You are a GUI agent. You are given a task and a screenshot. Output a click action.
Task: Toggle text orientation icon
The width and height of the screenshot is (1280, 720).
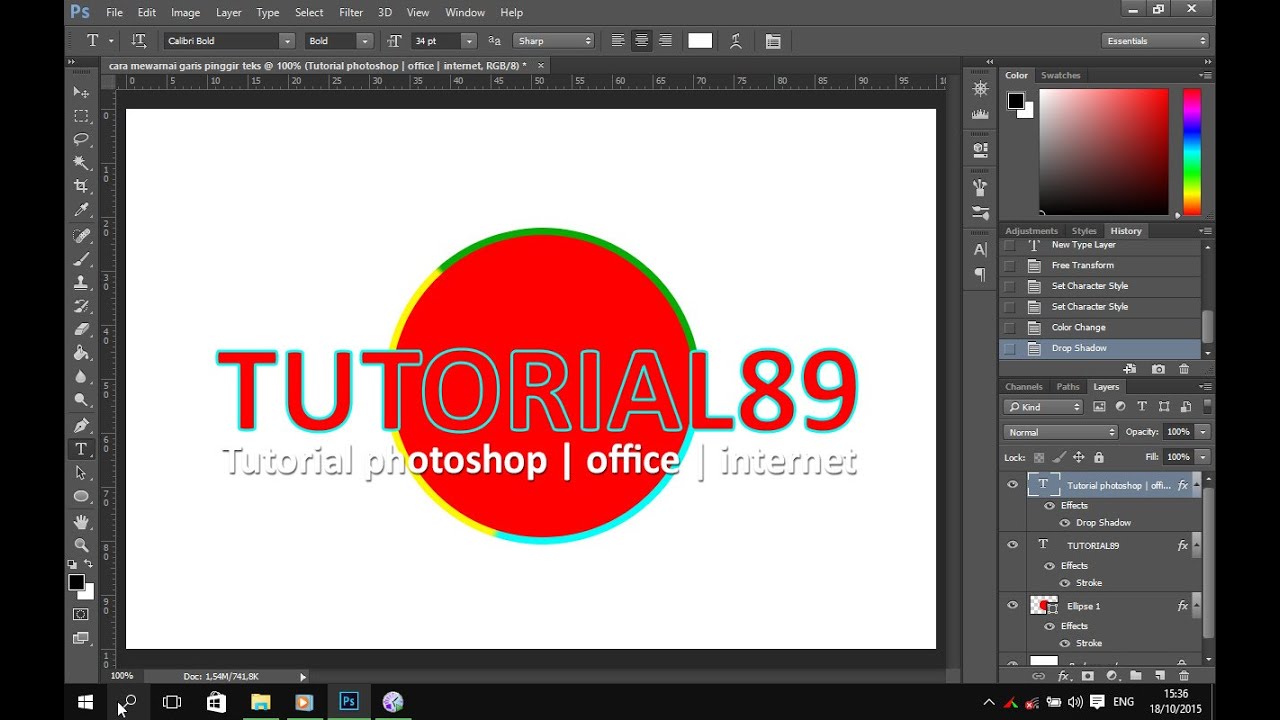139,41
